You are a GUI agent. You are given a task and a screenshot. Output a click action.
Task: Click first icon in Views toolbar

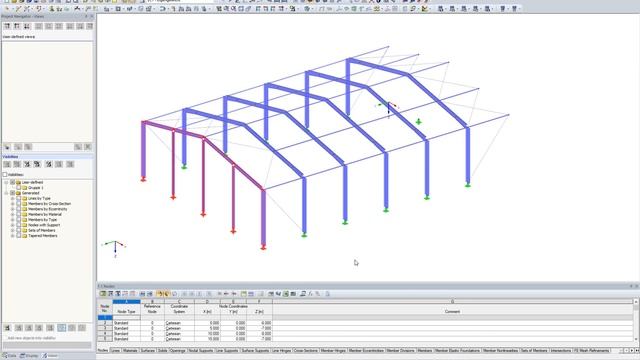point(7,26)
